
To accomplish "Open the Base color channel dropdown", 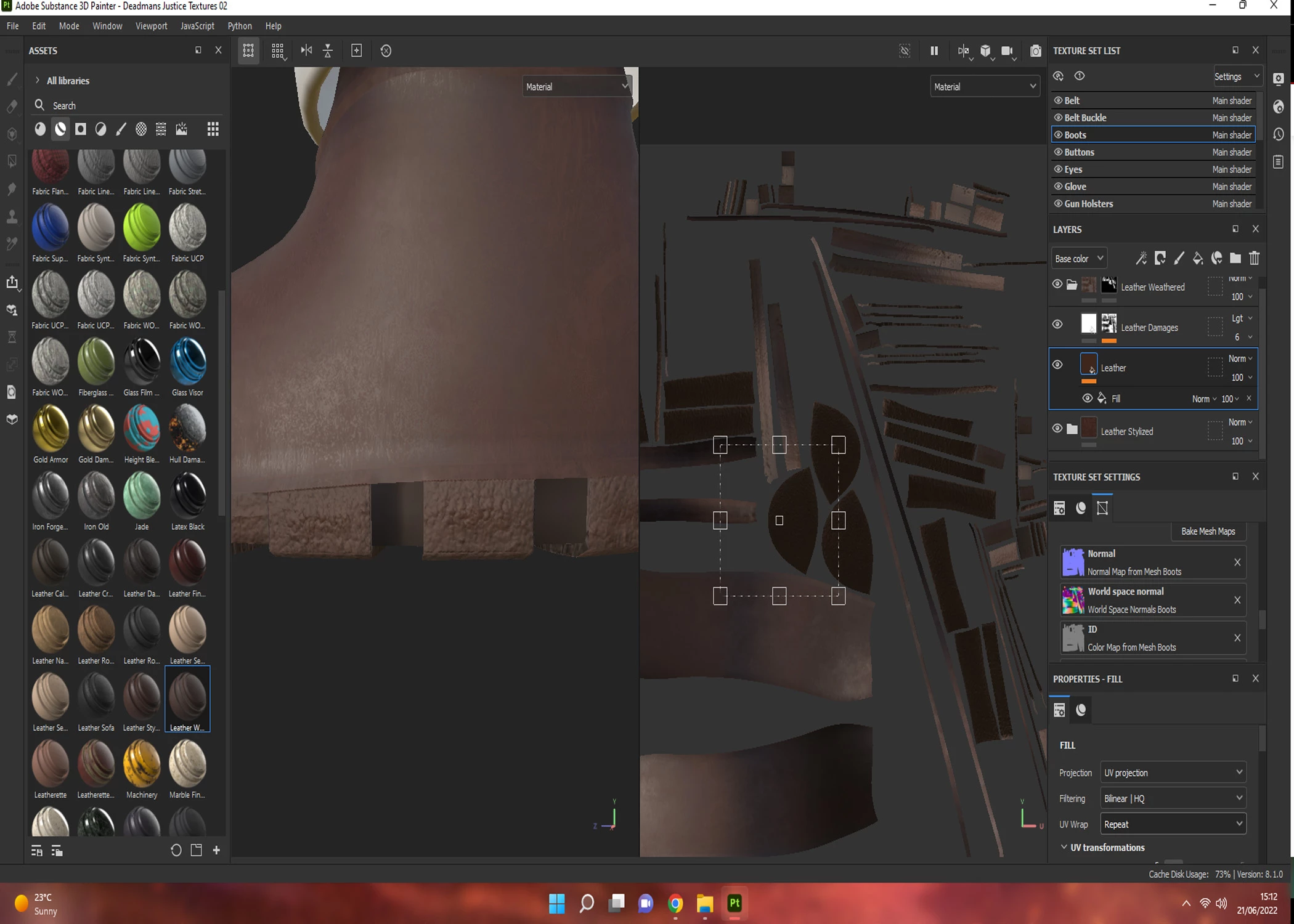I will click(1078, 258).
